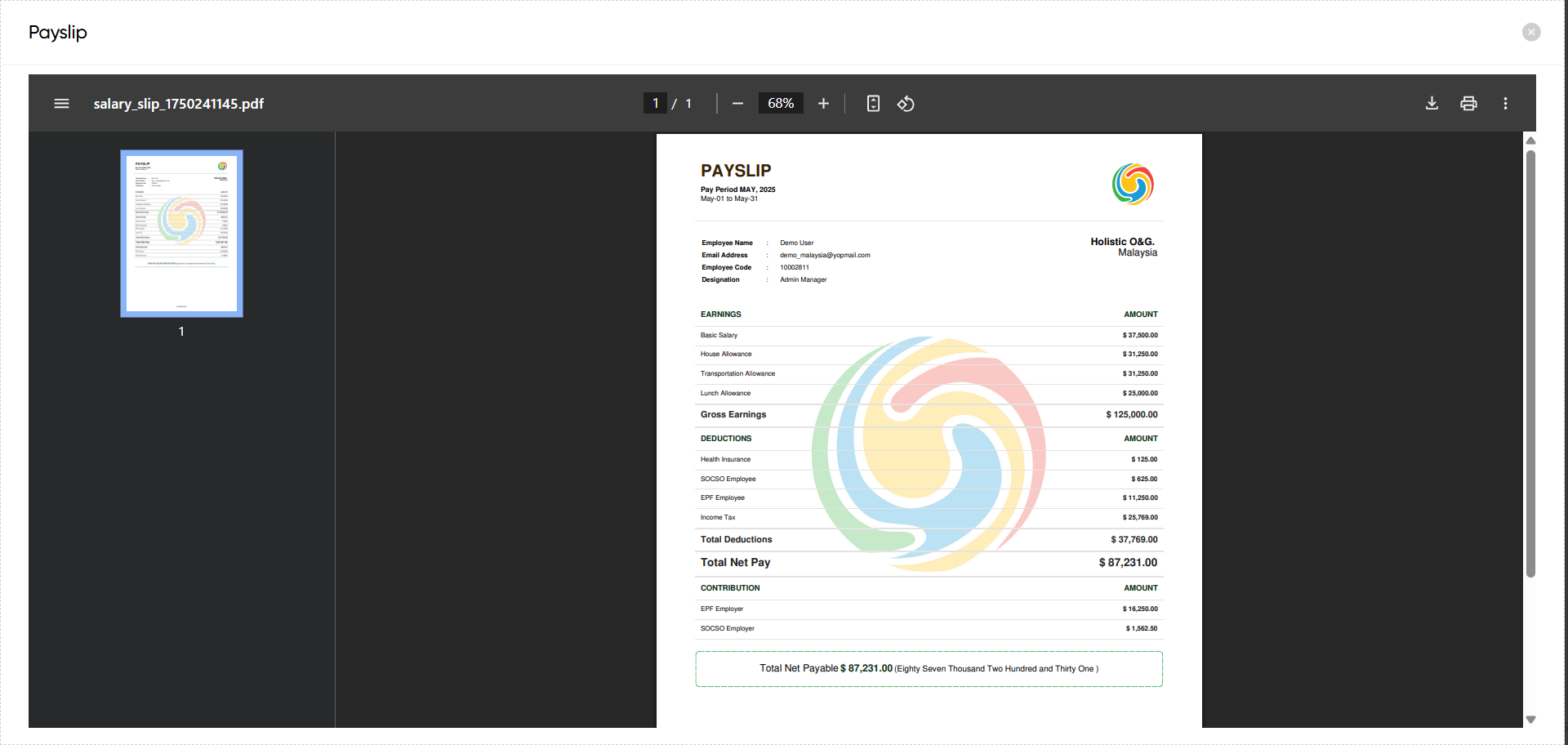Screen dimensions: 1568x745
Task: Click the page number input field
Action: coord(655,103)
